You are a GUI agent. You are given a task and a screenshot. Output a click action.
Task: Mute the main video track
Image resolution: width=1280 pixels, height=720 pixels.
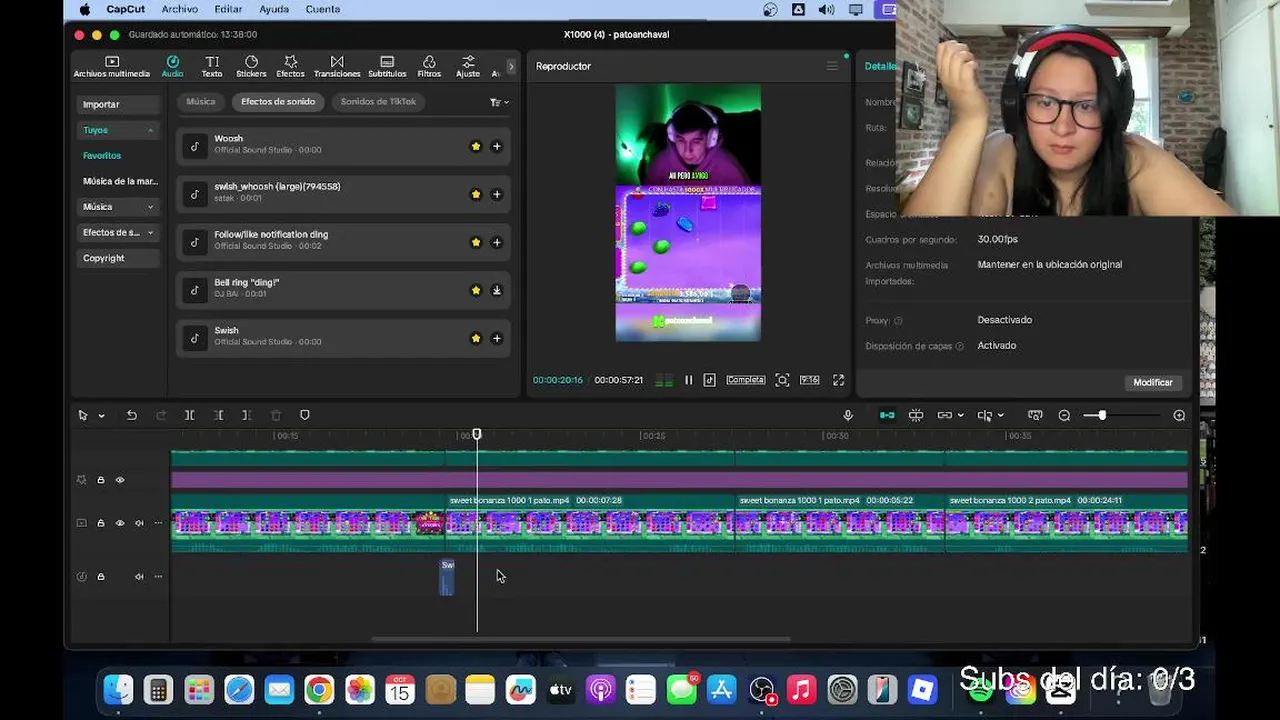coord(139,523)
